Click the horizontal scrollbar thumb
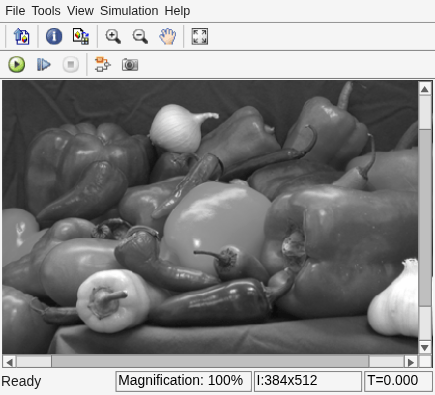Screen dimensions: 435x395 point(210,362)
